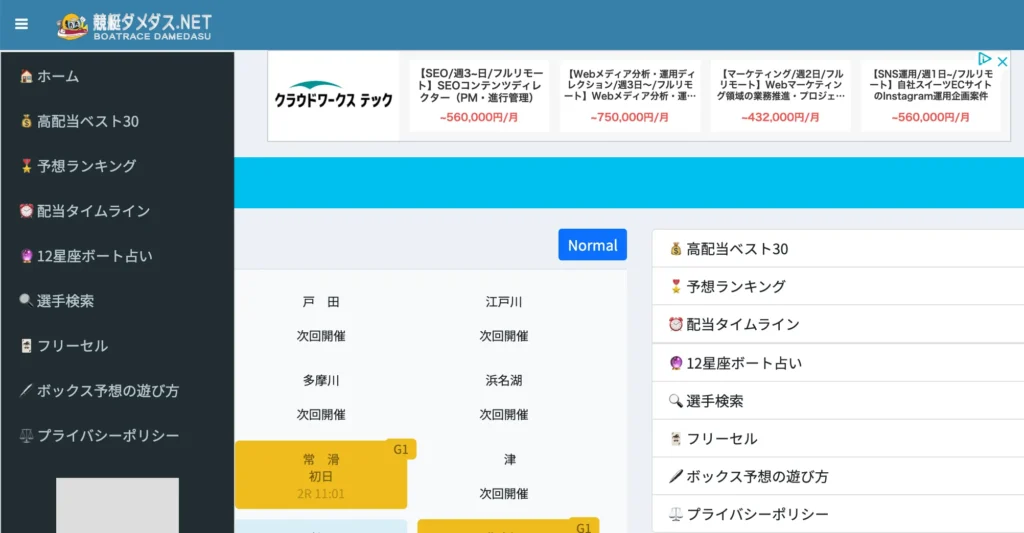Open プライバシーポリシー link in right panel
This screenshot has width=1024, height=533.
[838, 515]
